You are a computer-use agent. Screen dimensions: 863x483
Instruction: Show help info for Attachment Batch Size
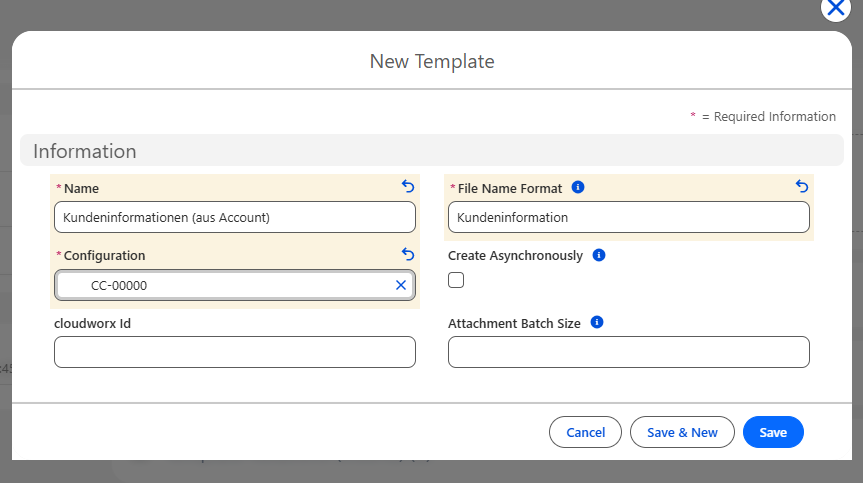[x=597, y=323]
